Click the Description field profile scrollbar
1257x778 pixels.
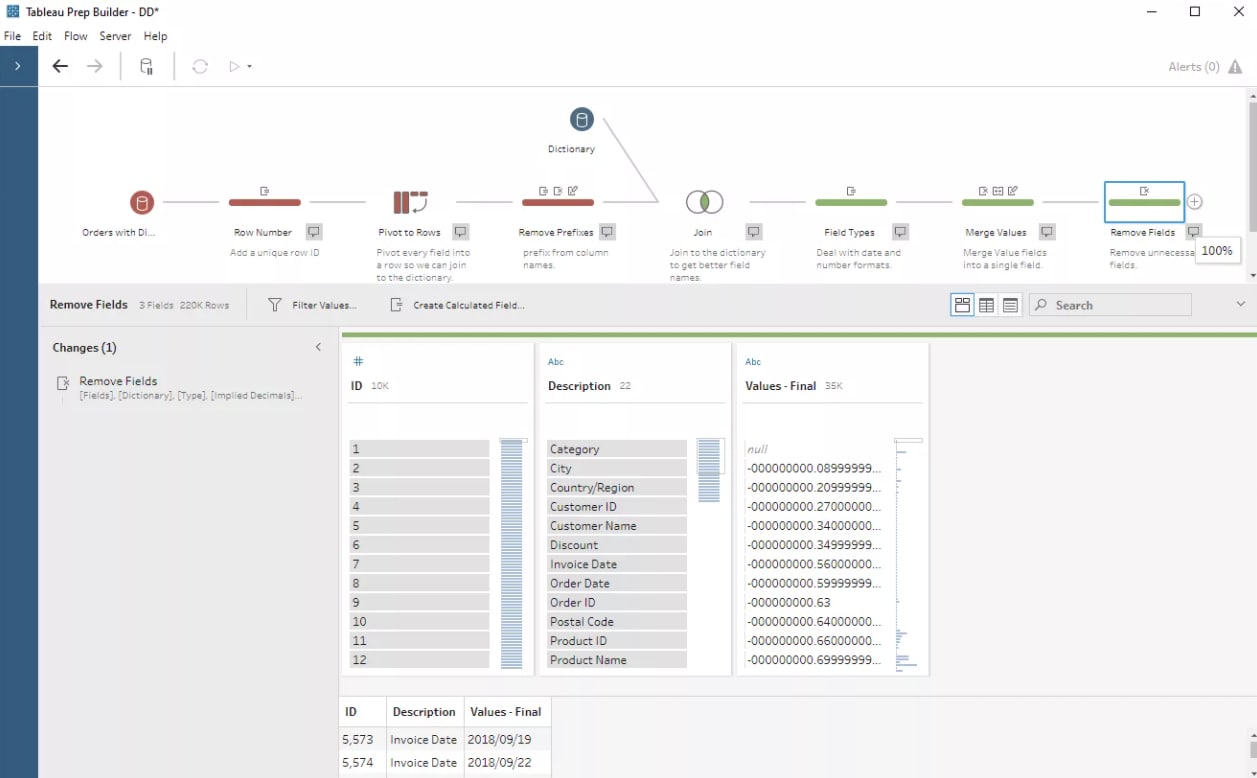point(709,470)
